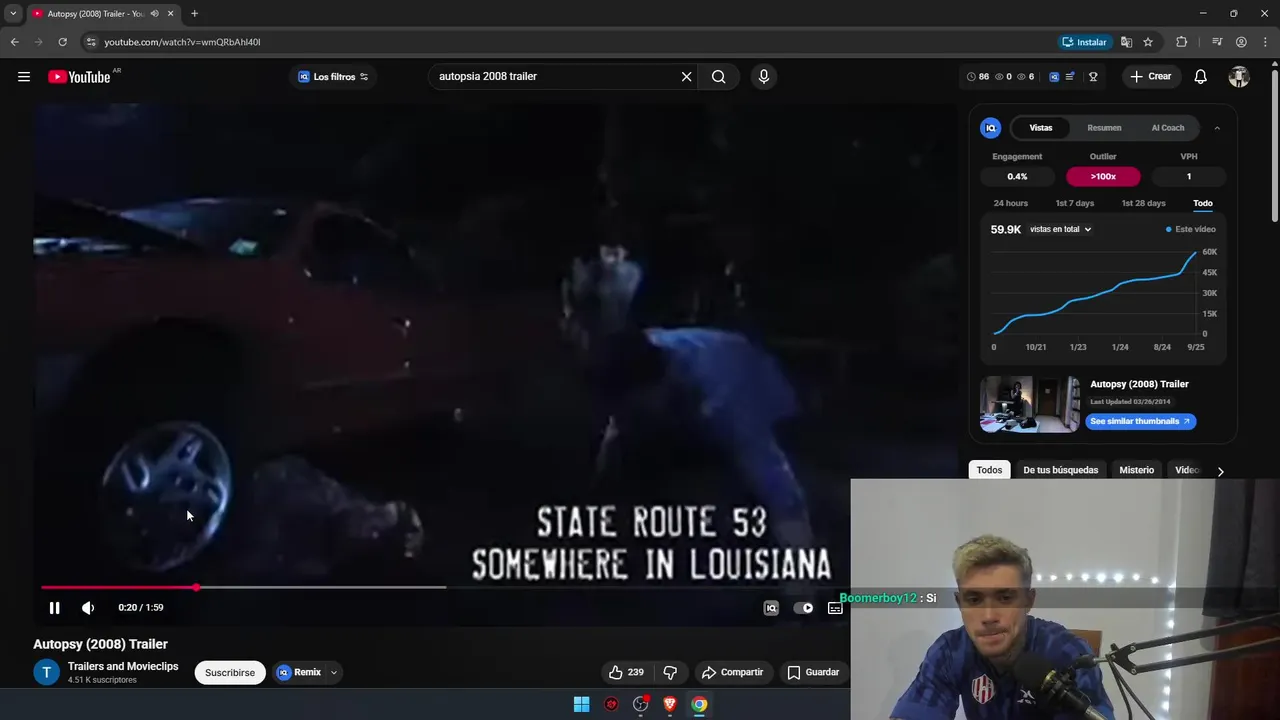Select 1st 28 days range
This screenshot has width=1280, height=720.
tap(1143, 203)
